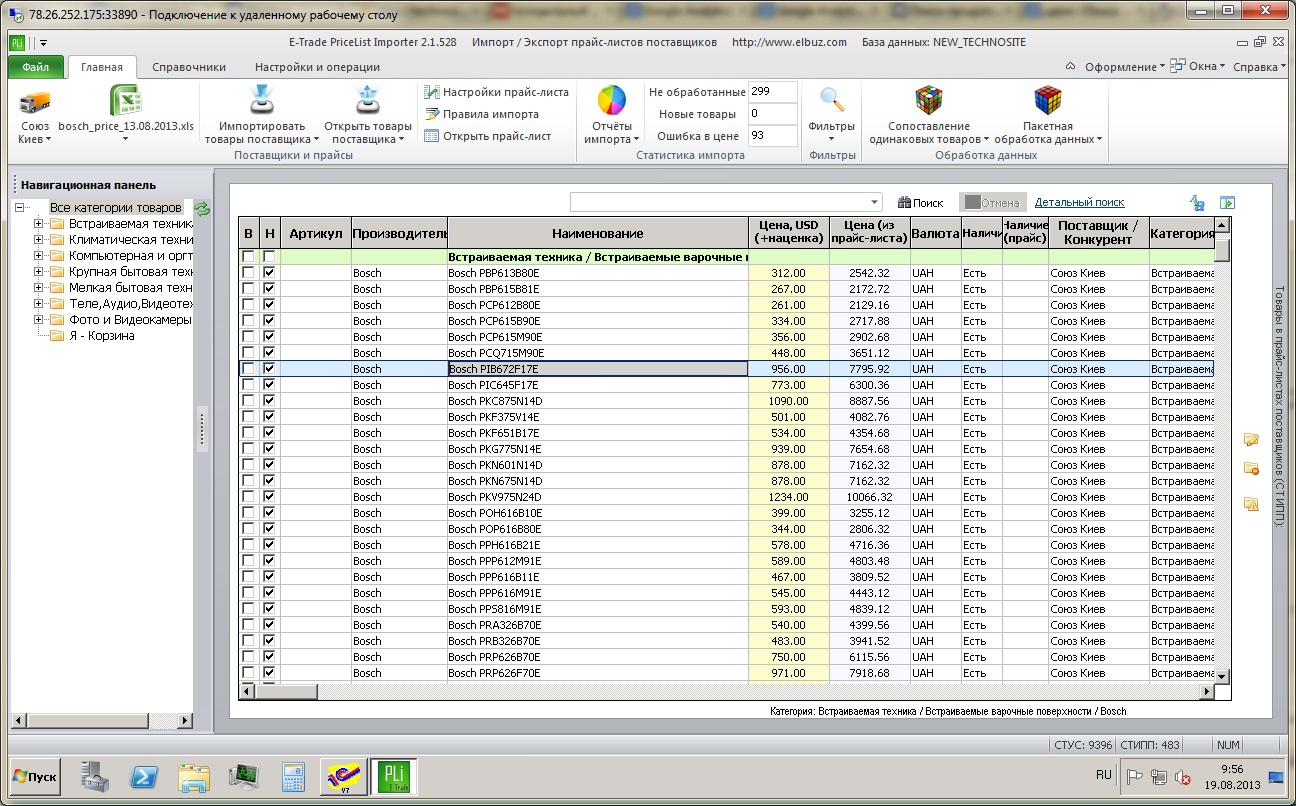Screen dimensions: 1296x806
Task: Expand the Фото и Видеокамеры category
Action: click(x=39, y=320)
